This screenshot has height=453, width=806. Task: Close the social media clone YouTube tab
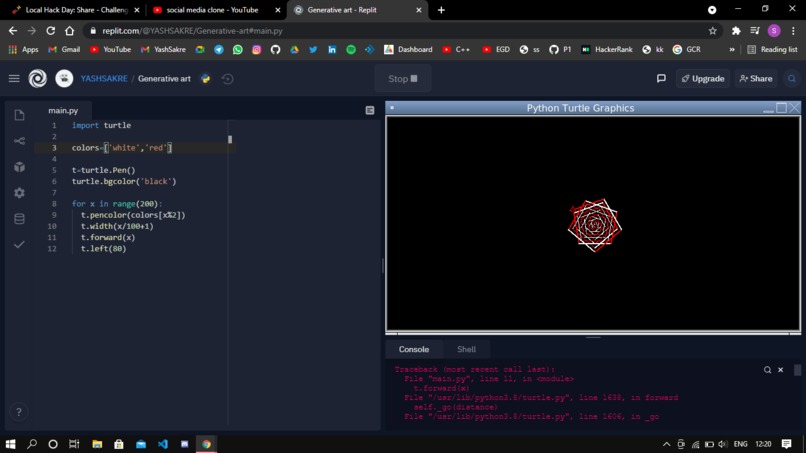click(278, 10)
